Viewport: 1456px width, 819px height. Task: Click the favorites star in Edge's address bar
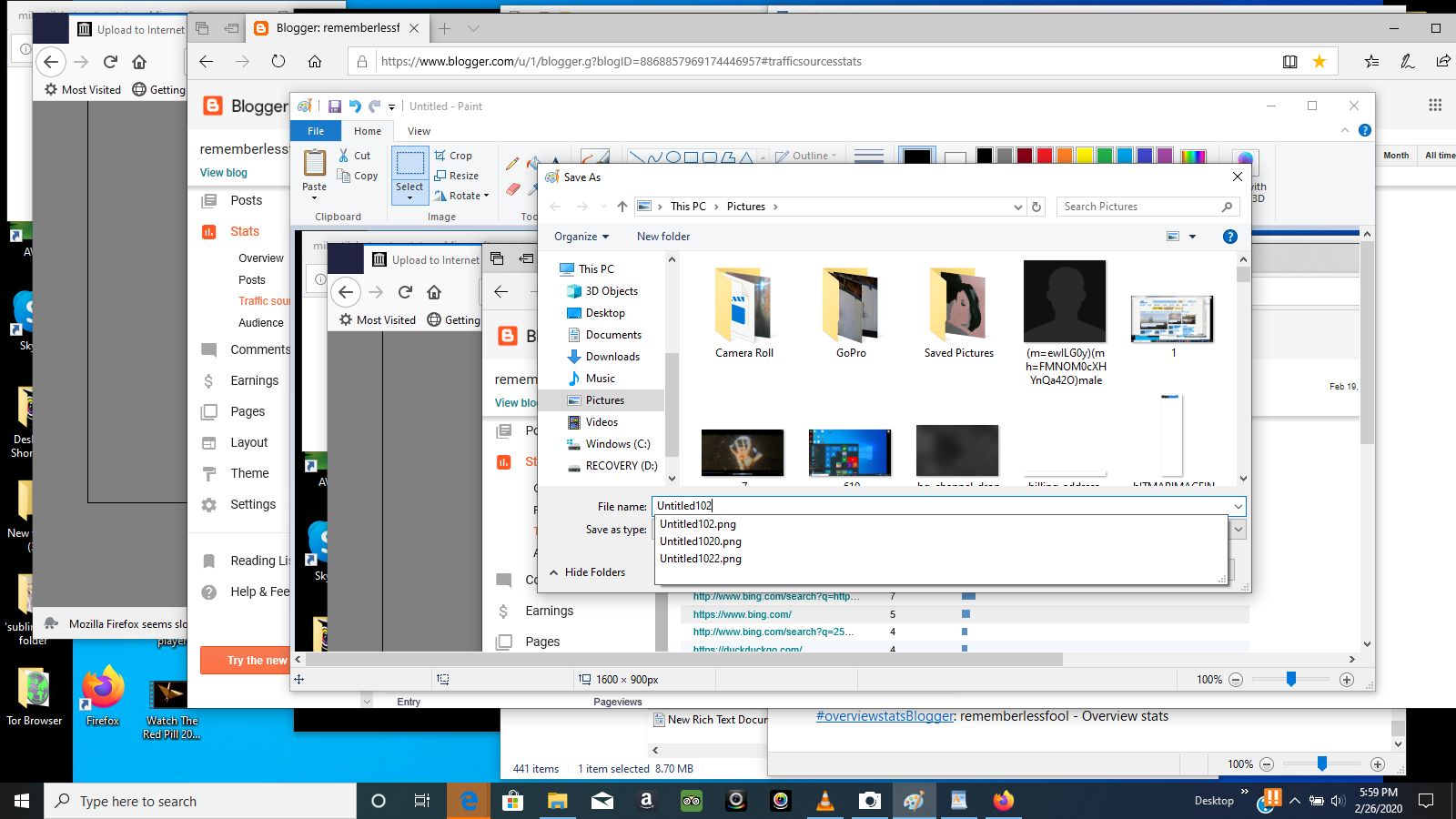[1319, 61]
